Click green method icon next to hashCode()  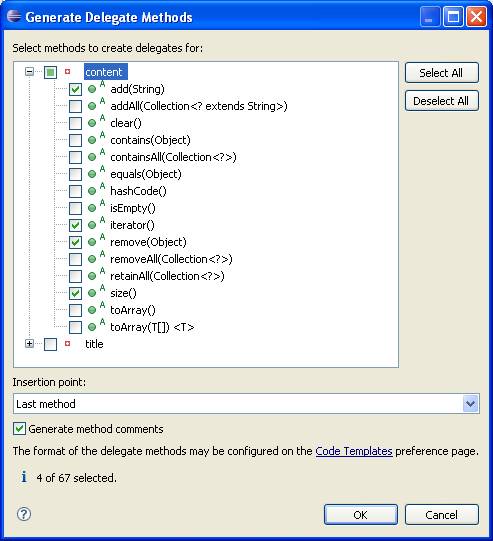click(92, 191)
